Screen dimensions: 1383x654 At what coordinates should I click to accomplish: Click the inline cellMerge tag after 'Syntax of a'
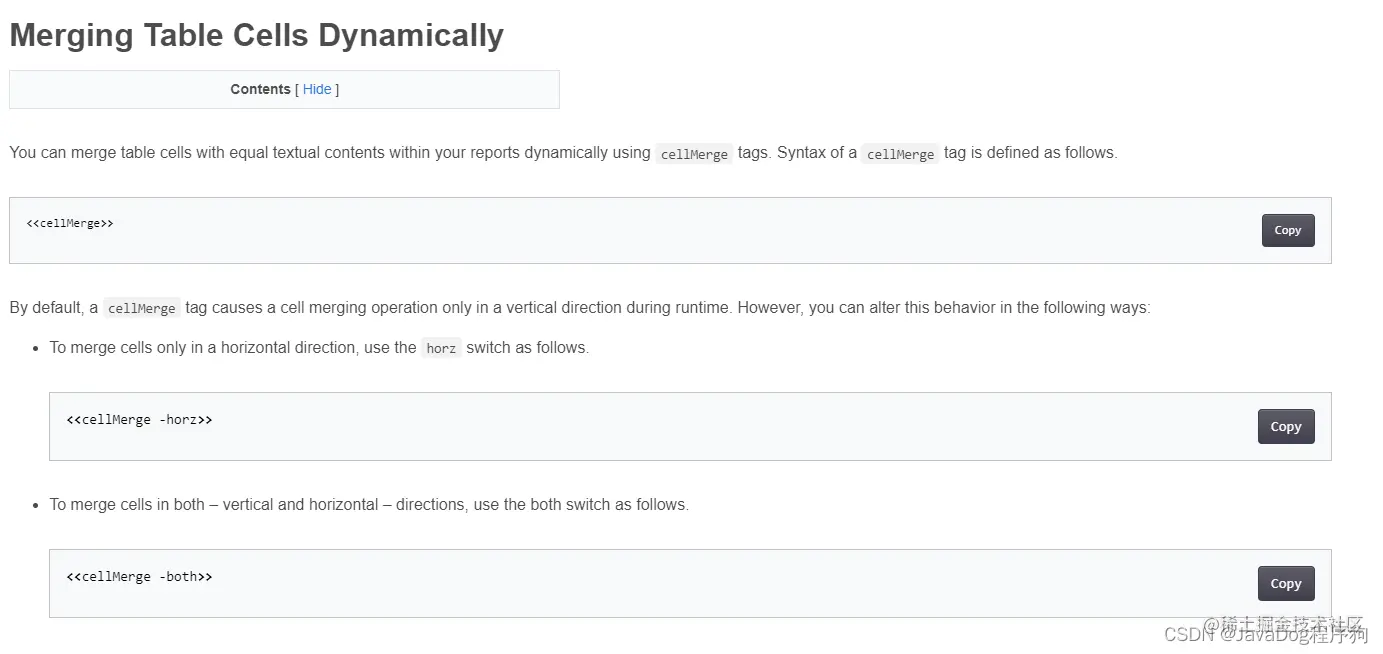[900, 154]
